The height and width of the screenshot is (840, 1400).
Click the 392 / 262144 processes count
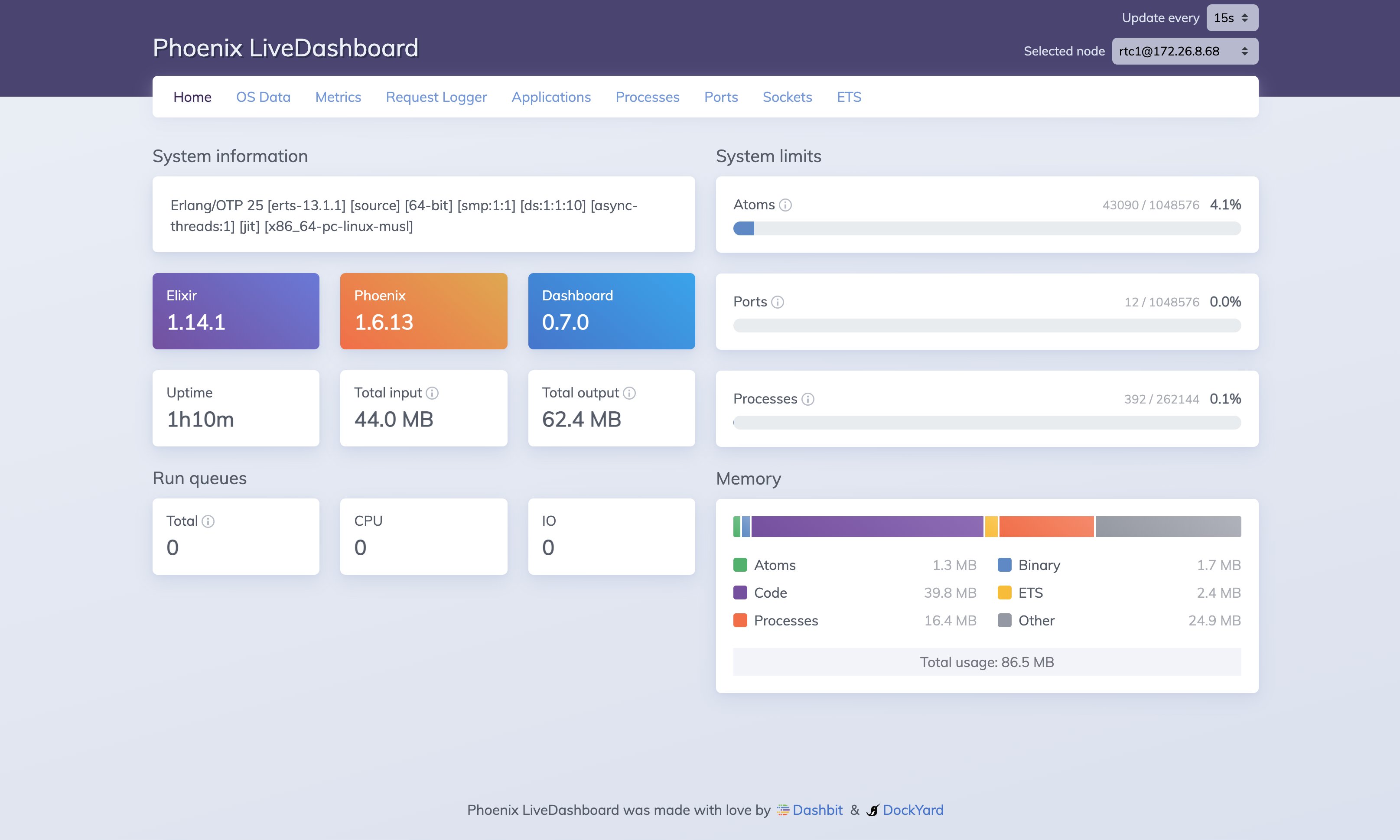1162,399
